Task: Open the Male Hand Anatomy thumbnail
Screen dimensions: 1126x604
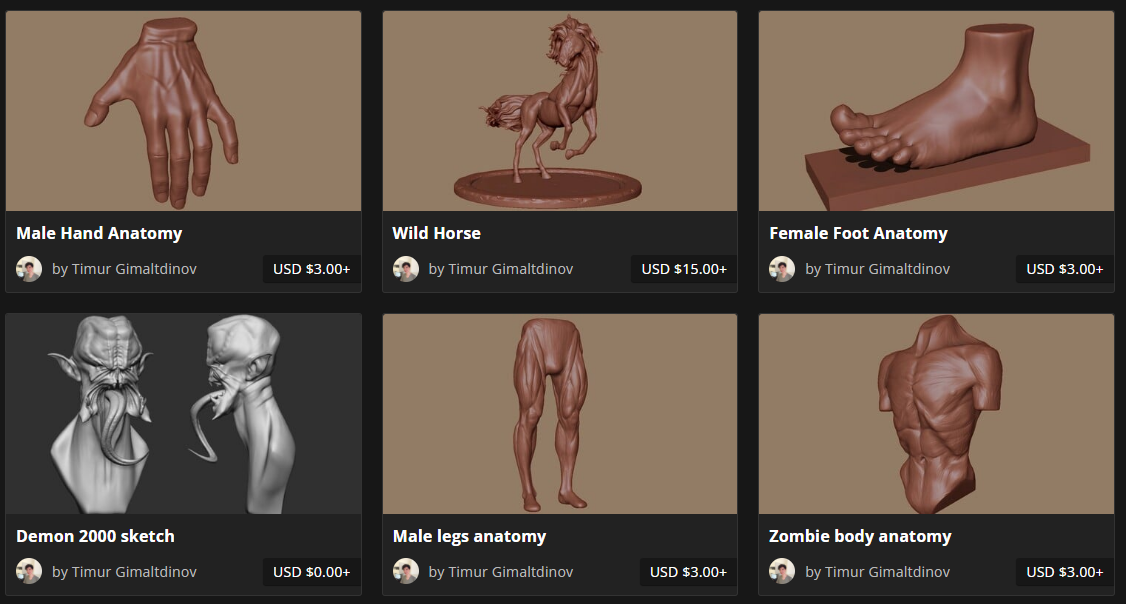Action: (183, 111)
